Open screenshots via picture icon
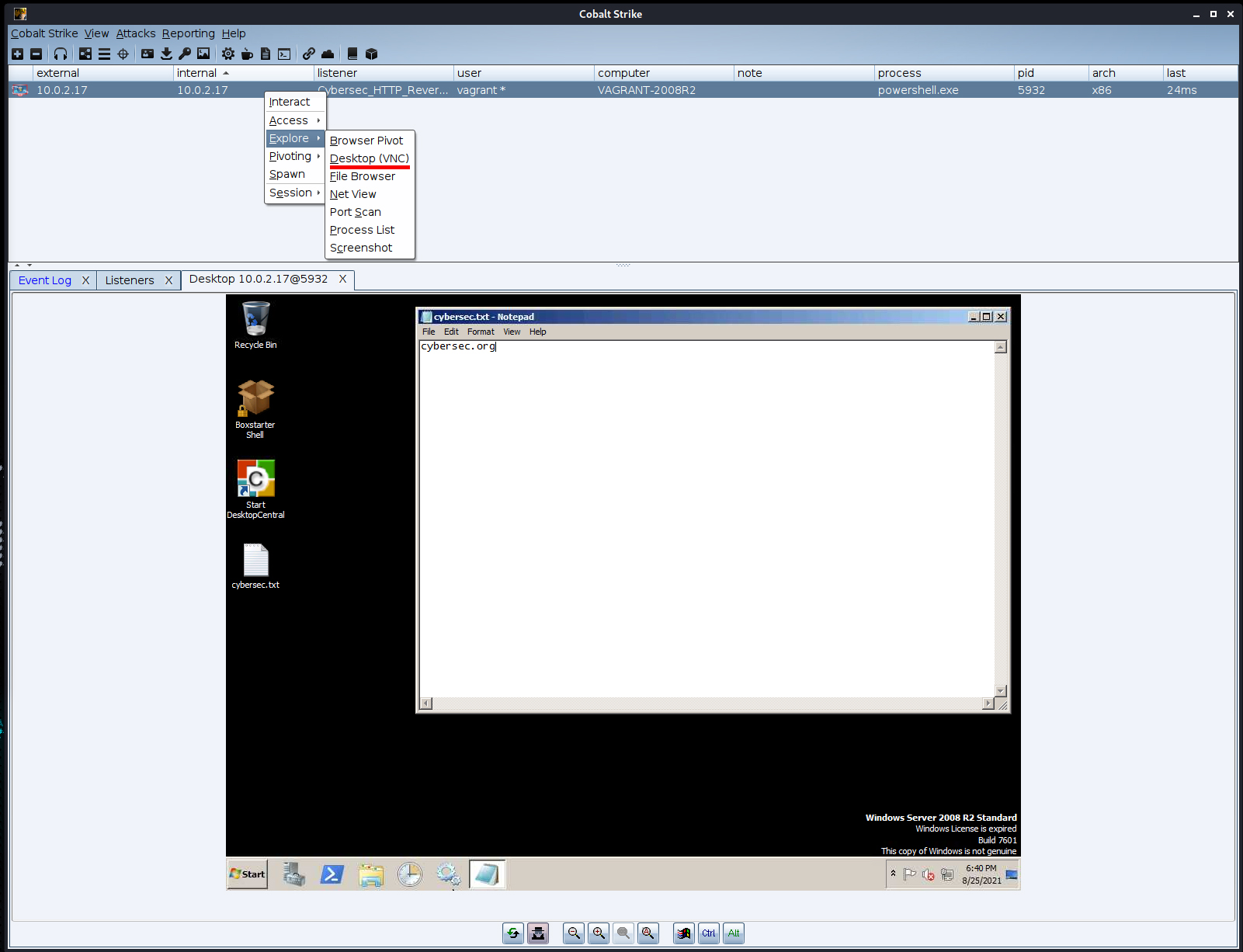 pos(203,54)
